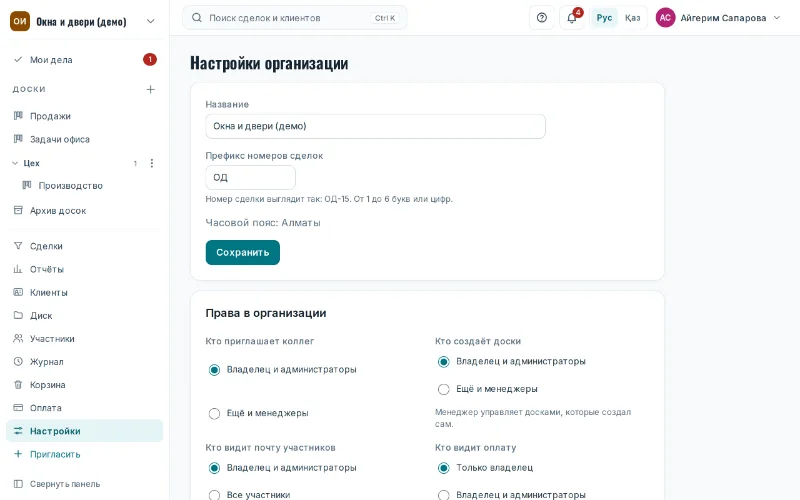The image size is (800, 500).
Task: Focus the Поиск сделок и клиентов search box
Action: point(295,18)
